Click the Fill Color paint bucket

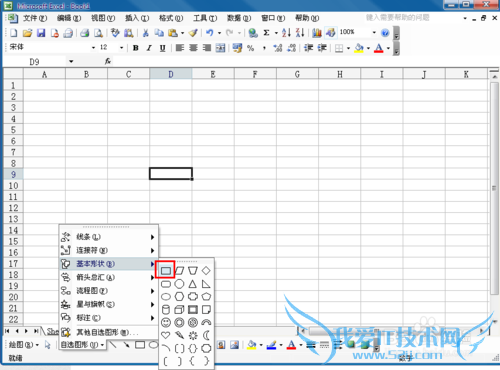(359, 48)
